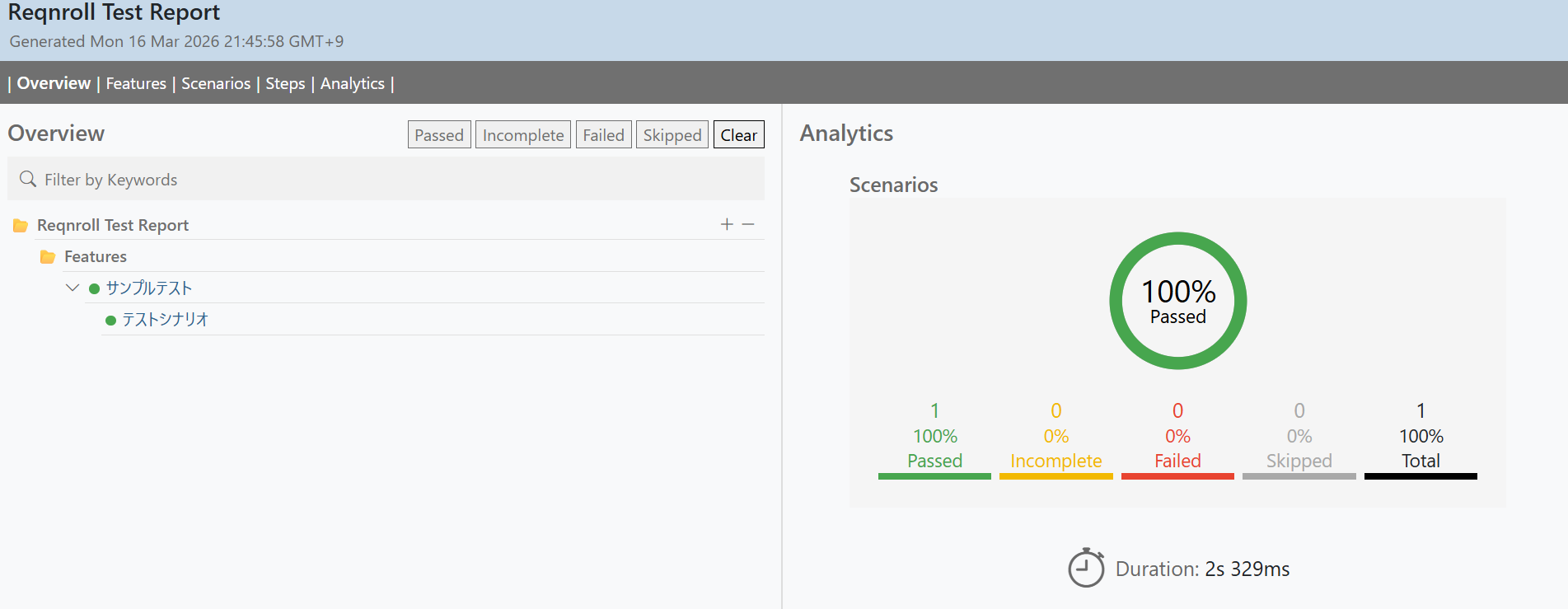Open the Features tab in navigation bar
Viewport: 1568px width, 609px height.
pos(136,83)
